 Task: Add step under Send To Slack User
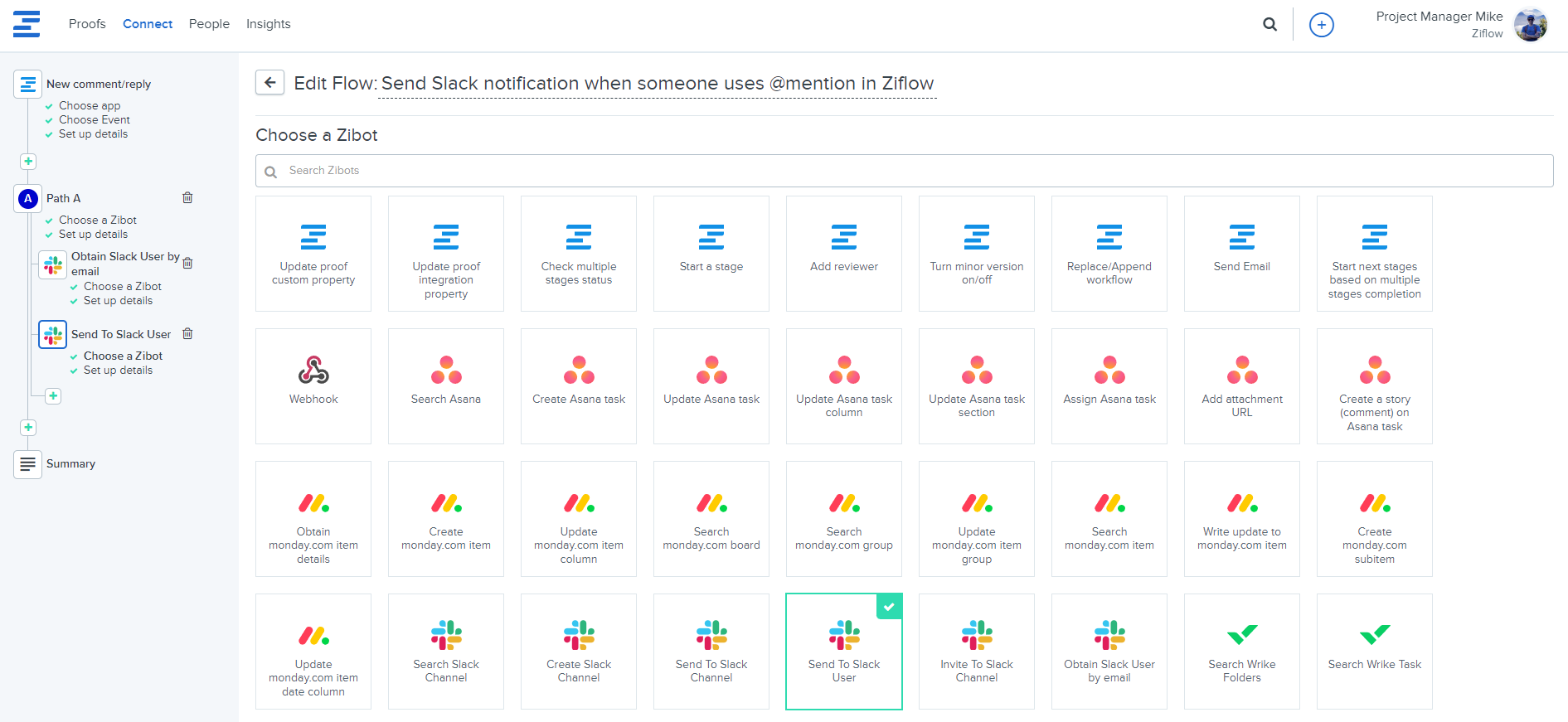click(x=53, y=396)
